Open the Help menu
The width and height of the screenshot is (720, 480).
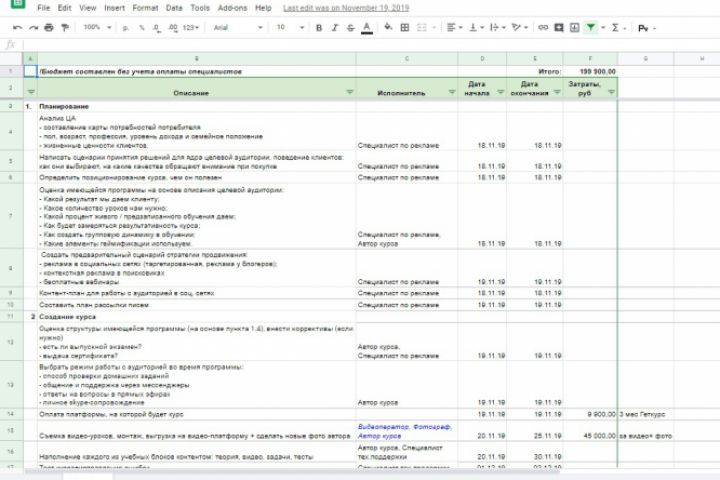click(x=263, y=8)
